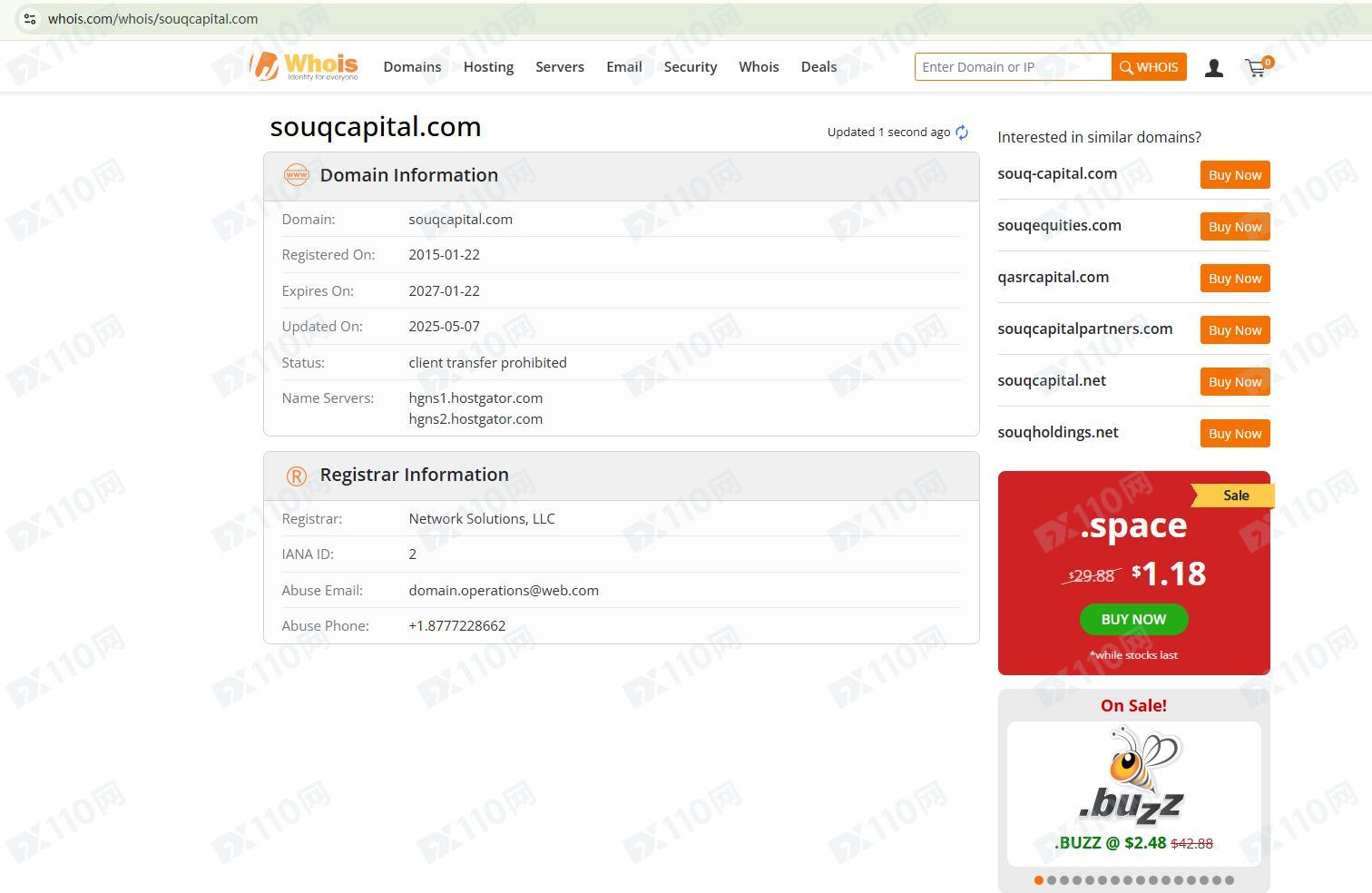Click the Whois logo in header

pos(304,66)
